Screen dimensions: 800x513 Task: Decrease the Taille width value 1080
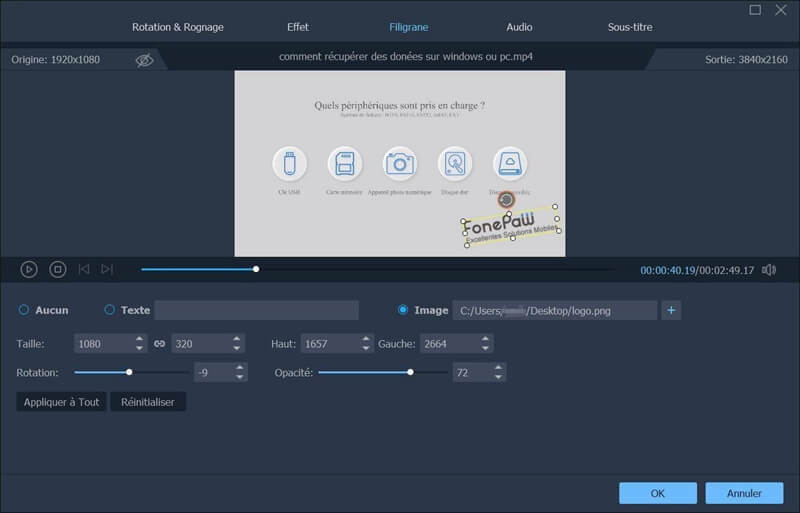pos(139,348)
